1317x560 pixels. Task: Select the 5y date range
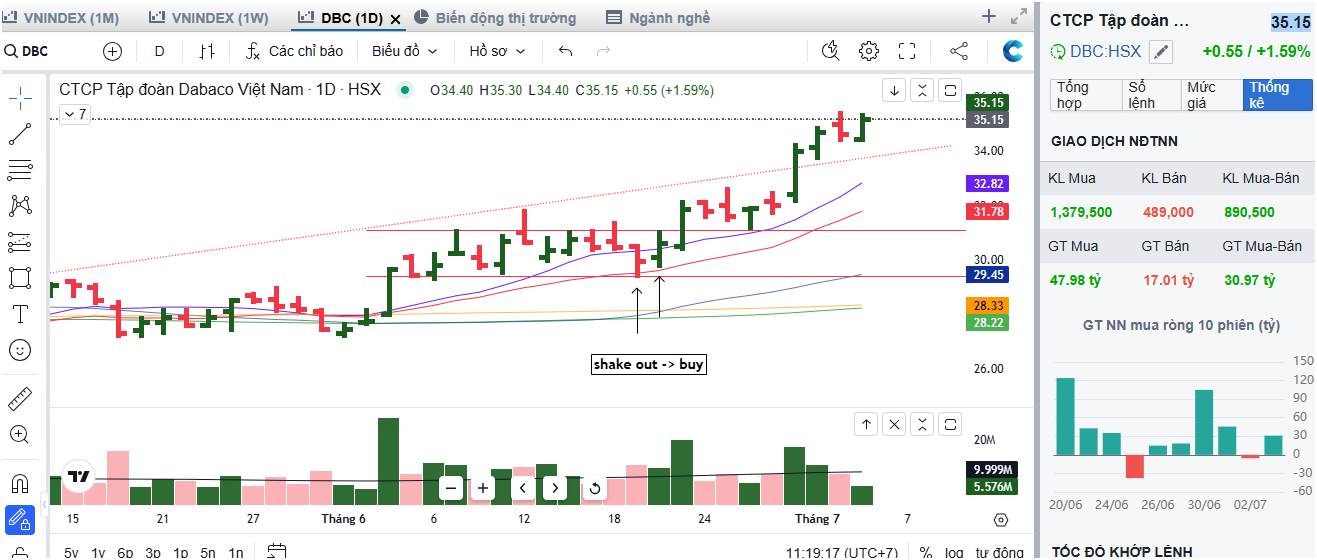click(x=71, y=552)
